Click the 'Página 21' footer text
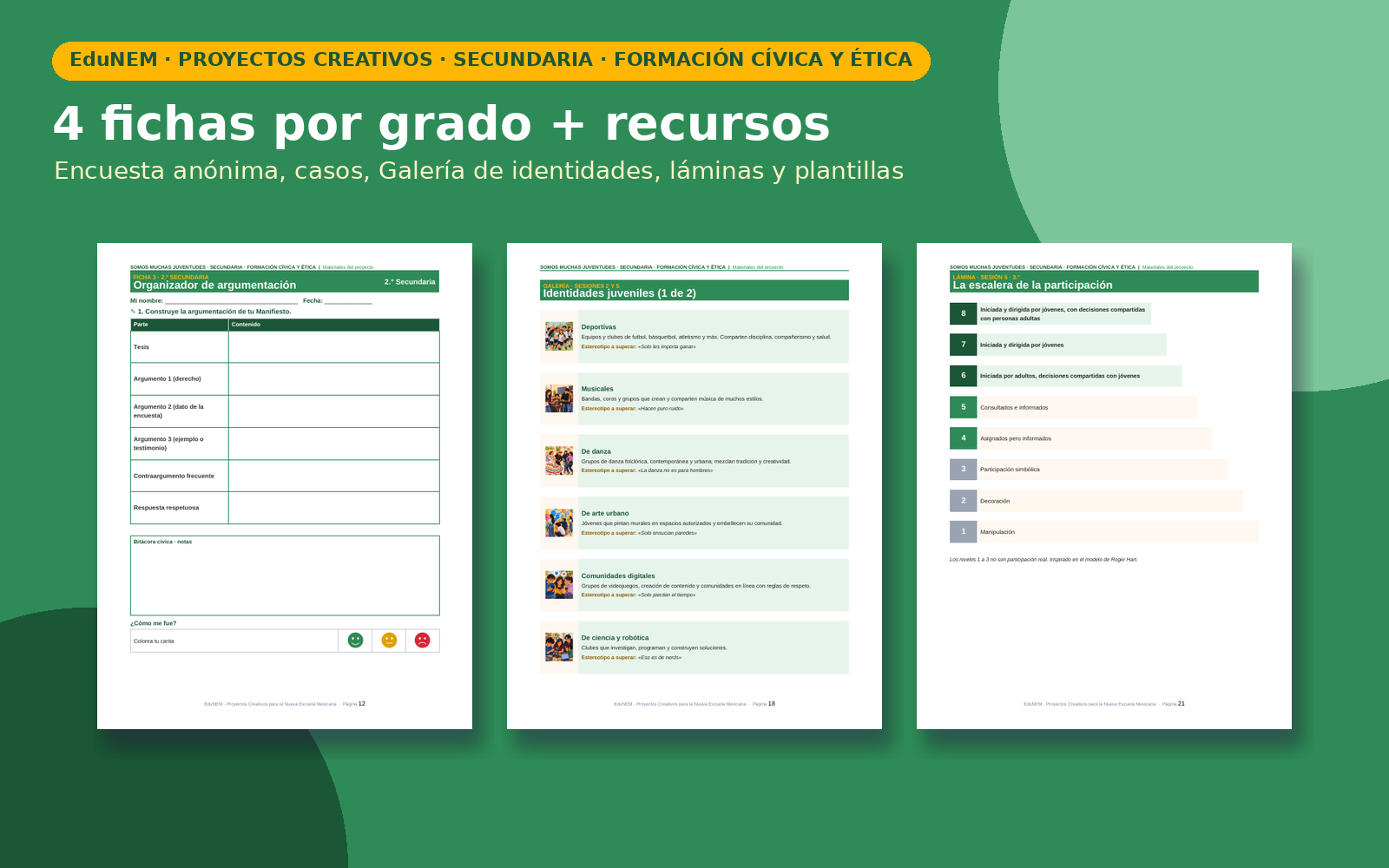This screenshot has width=1389, height=868. 1174,704
